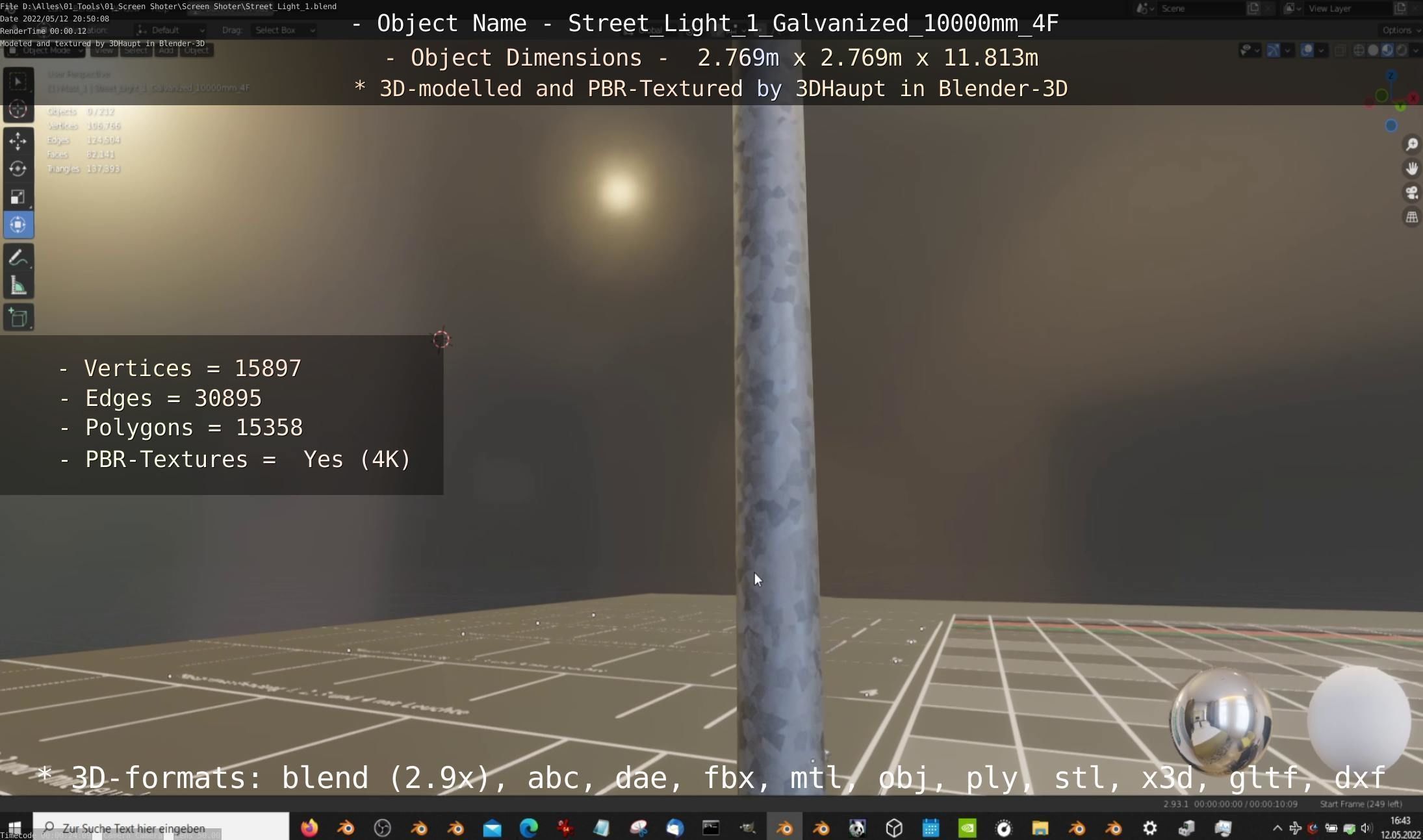This screenshot has width=1423, height=840.
Task: Click the highlighted active Blender taskbar button
Action: (x=784, y=828)
